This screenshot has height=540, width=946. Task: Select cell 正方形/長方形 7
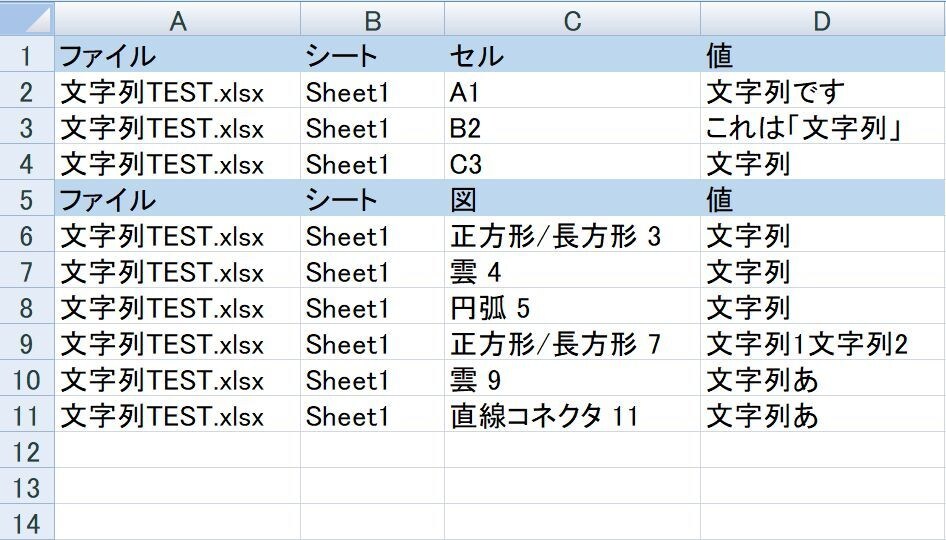tap(573, 342)
